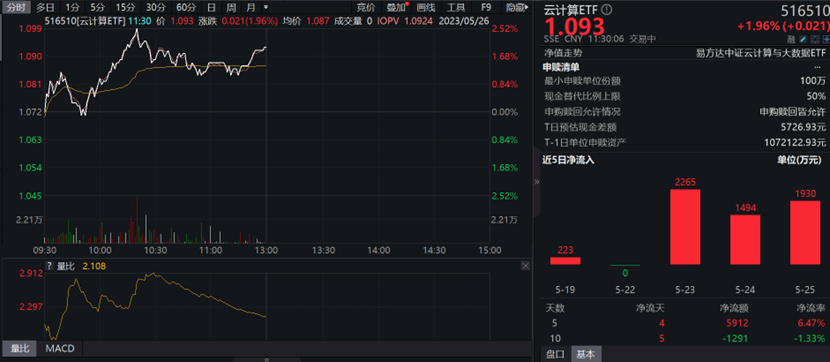The width and height of the screenshot is (830, 362).
Task: Switch to MACD indicator tab
Action: (x=60, y=348)
